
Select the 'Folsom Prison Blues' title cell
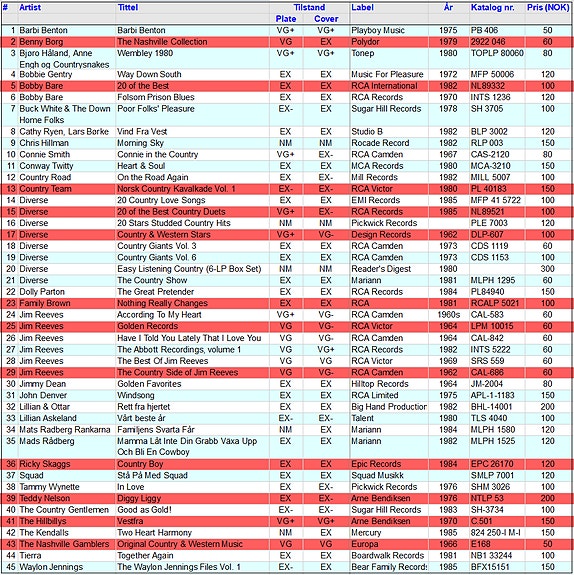click(156, 97)
